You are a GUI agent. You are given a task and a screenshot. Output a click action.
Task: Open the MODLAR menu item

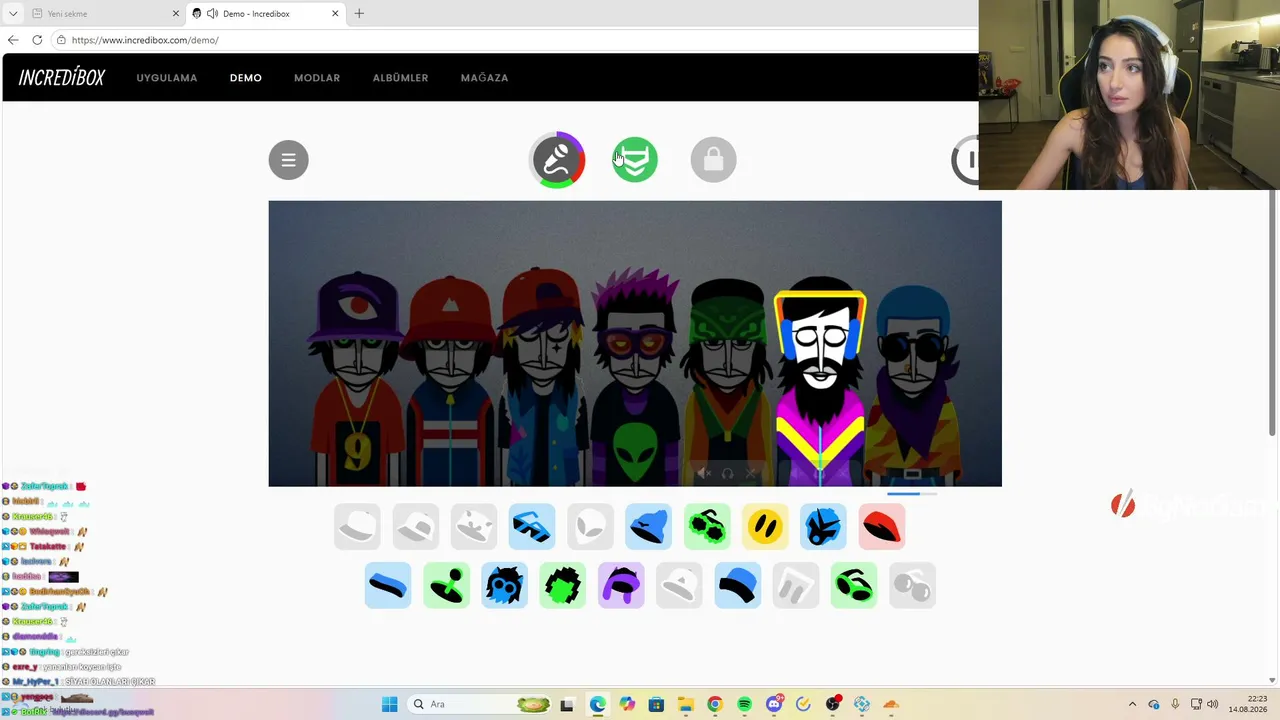(317, 78)
